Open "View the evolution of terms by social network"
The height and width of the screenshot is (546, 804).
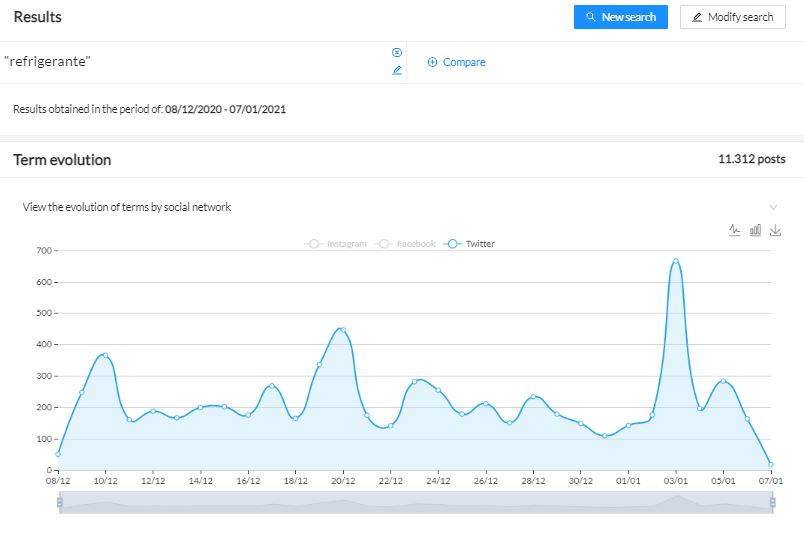[127, 207]
